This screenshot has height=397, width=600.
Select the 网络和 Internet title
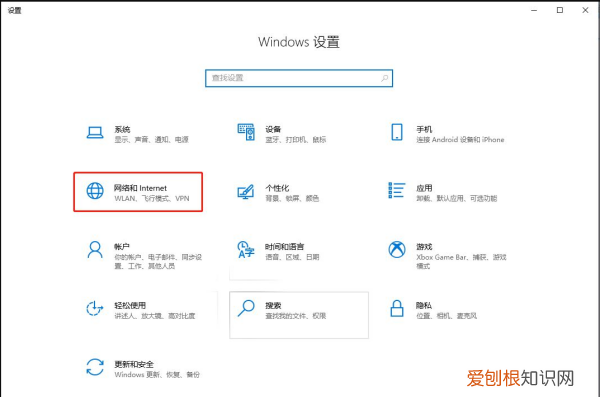click(140, 188)
